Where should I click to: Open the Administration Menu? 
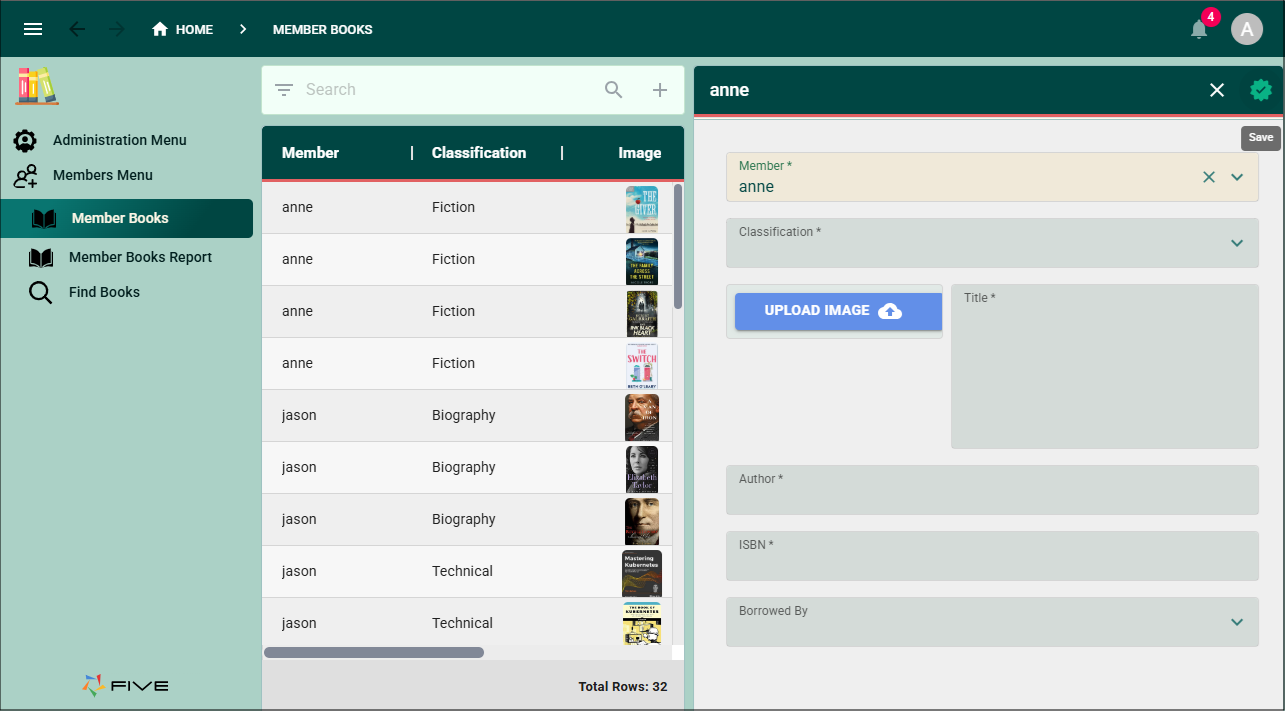pos(120,141)
